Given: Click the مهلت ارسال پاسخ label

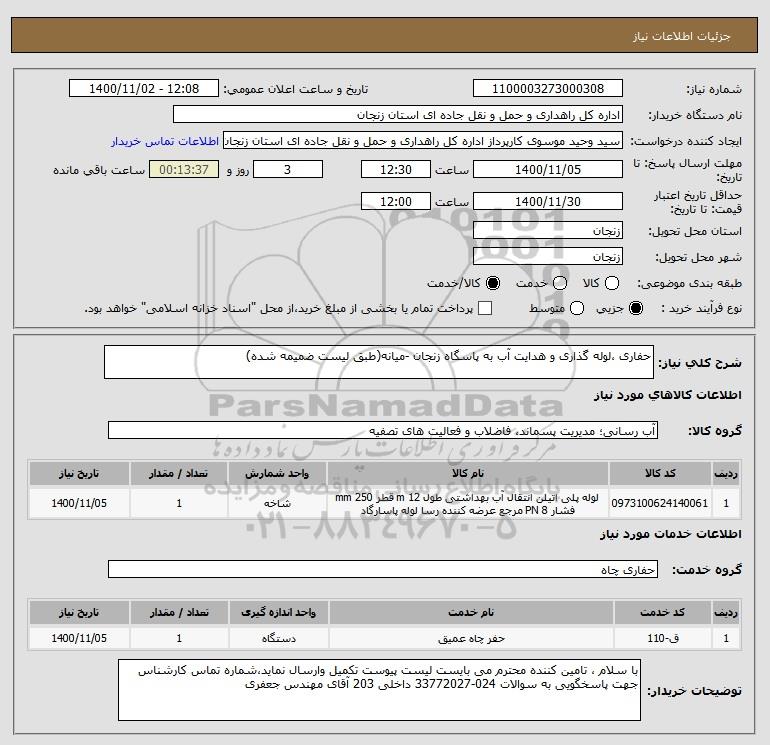Looking at the screenshot, I should (688, 170).
